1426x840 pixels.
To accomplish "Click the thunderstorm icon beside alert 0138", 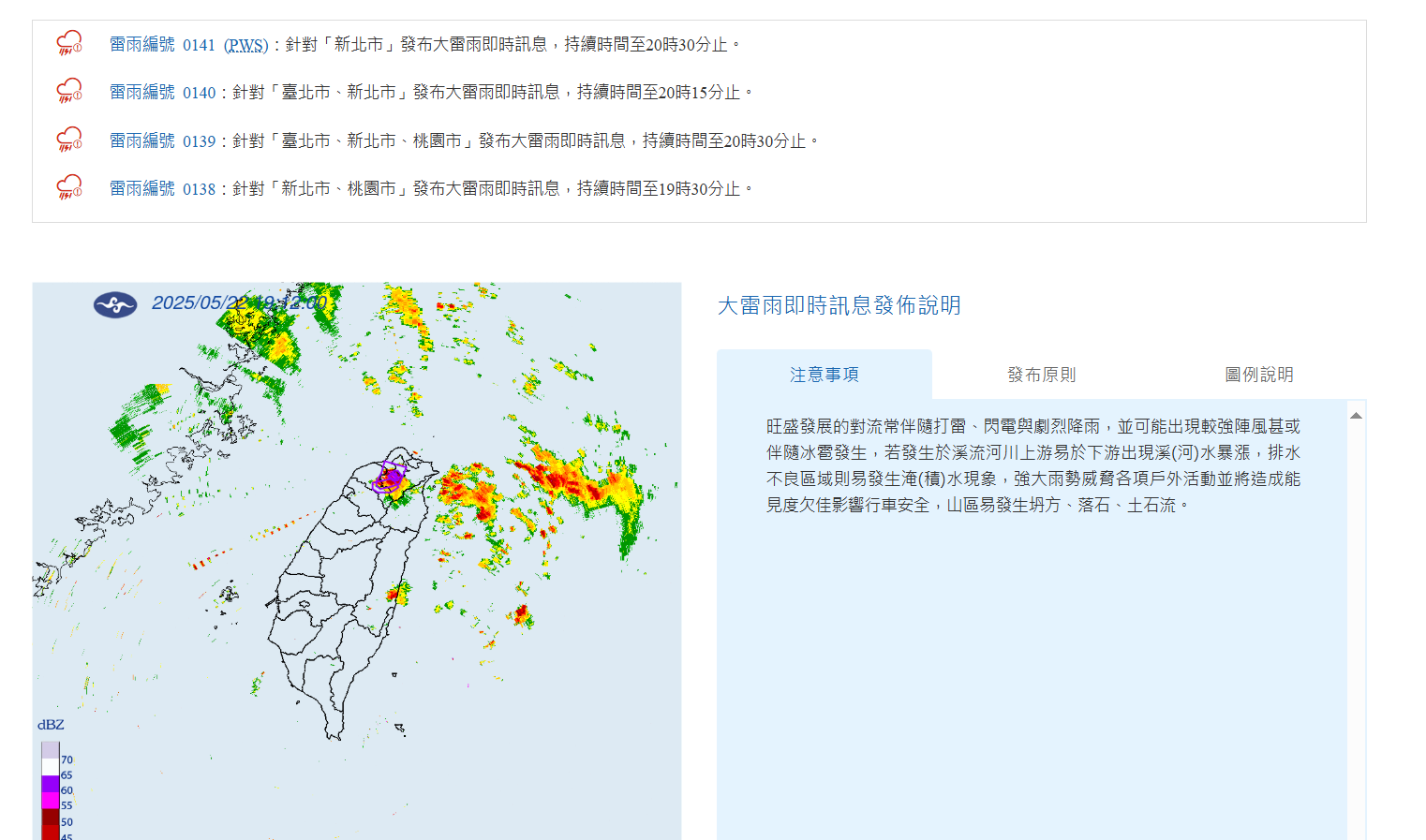I will click(69, 187).
